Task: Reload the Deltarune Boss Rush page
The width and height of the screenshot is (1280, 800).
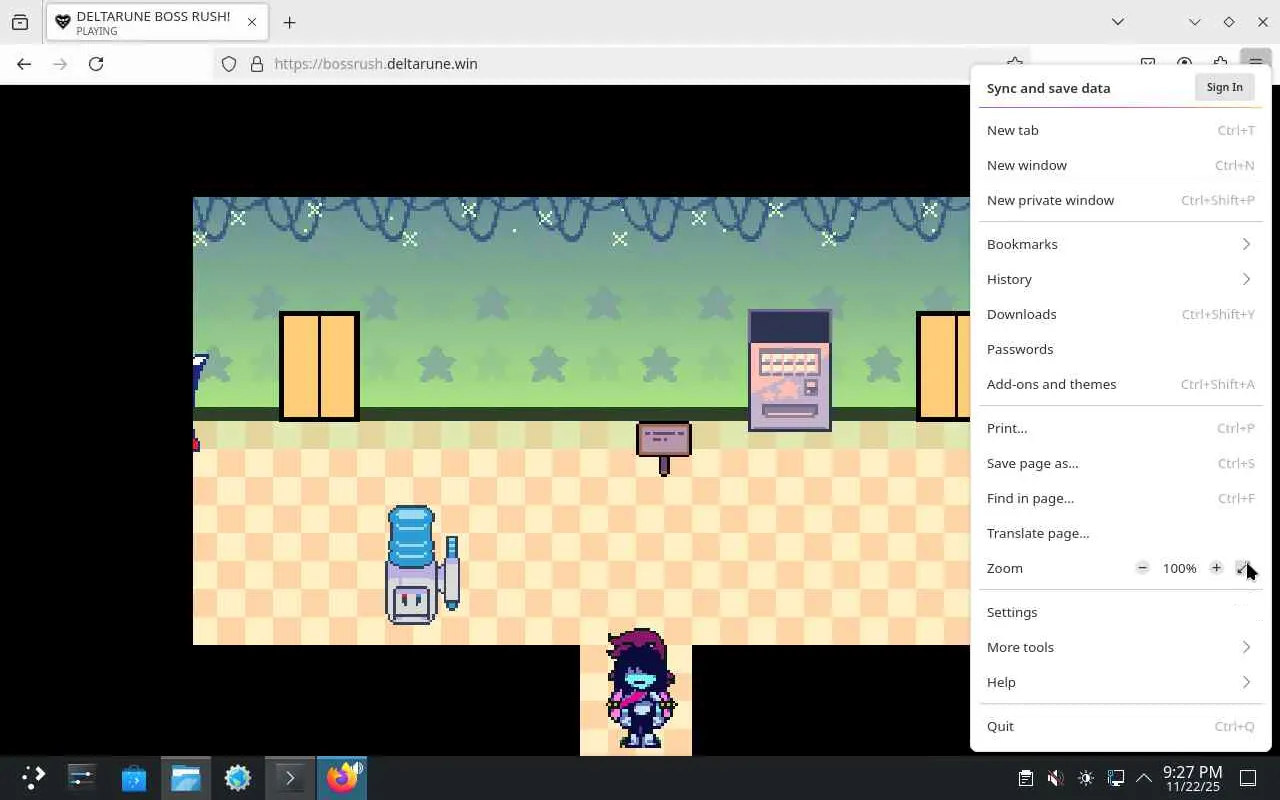Action: (x=96, y=64)
